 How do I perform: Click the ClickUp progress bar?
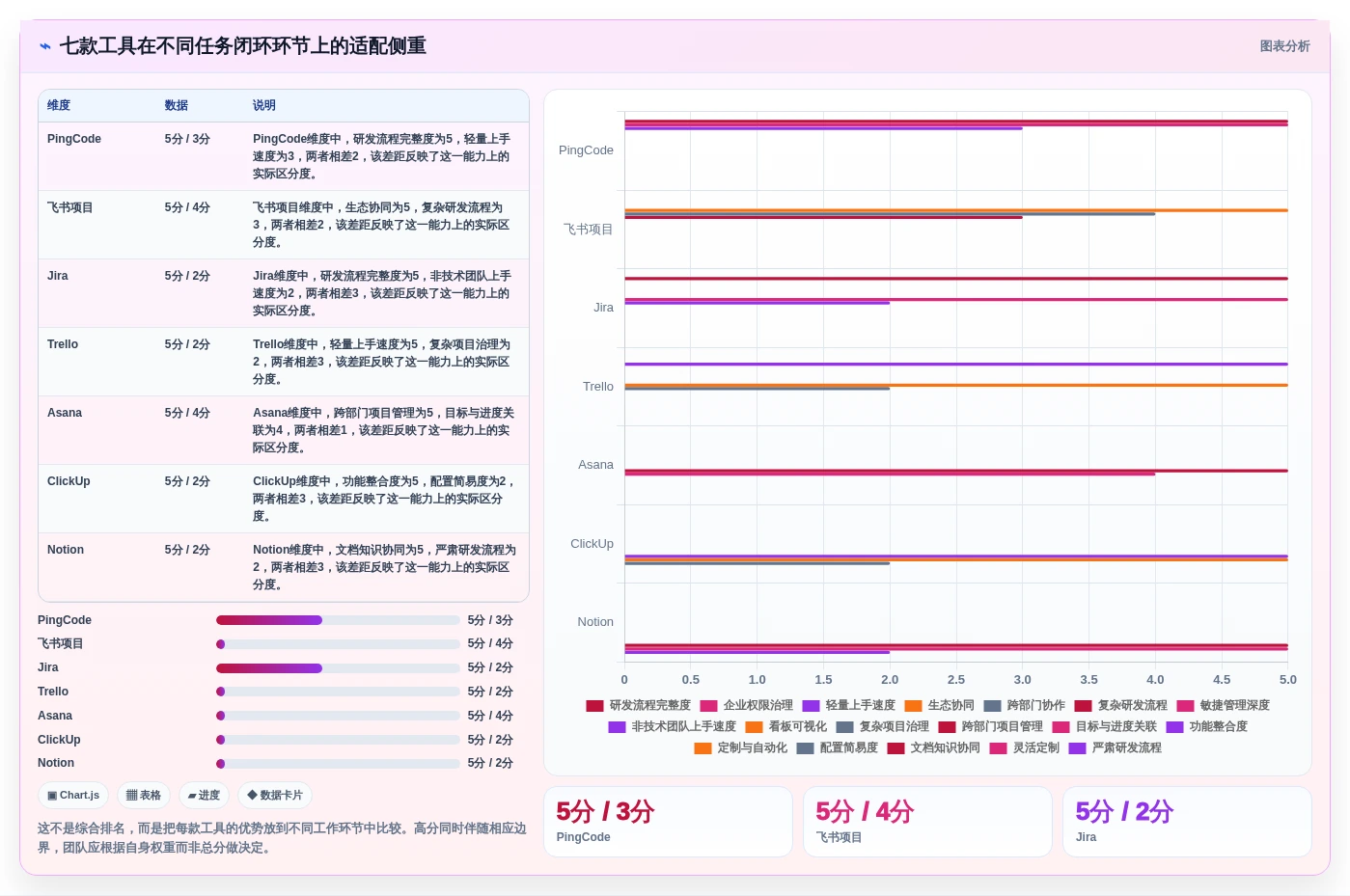click(x=338, y=740)
